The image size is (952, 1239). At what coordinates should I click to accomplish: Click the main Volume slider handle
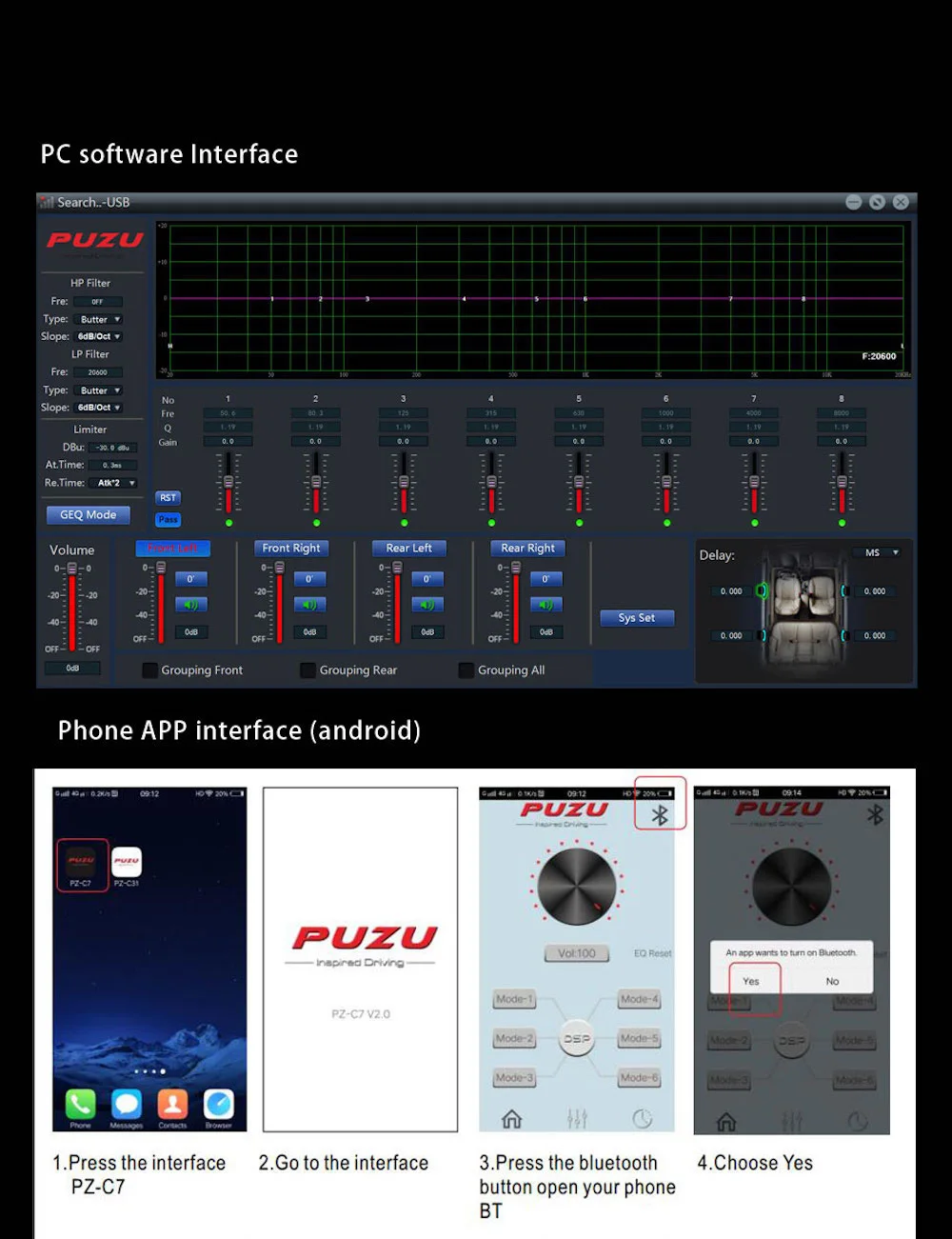72,569
